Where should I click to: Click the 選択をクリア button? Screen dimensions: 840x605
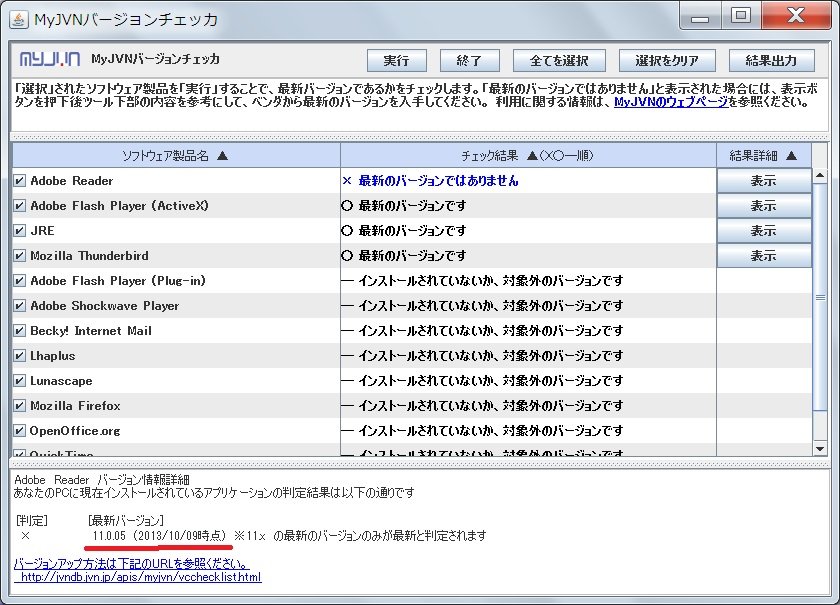click(667, 61)
